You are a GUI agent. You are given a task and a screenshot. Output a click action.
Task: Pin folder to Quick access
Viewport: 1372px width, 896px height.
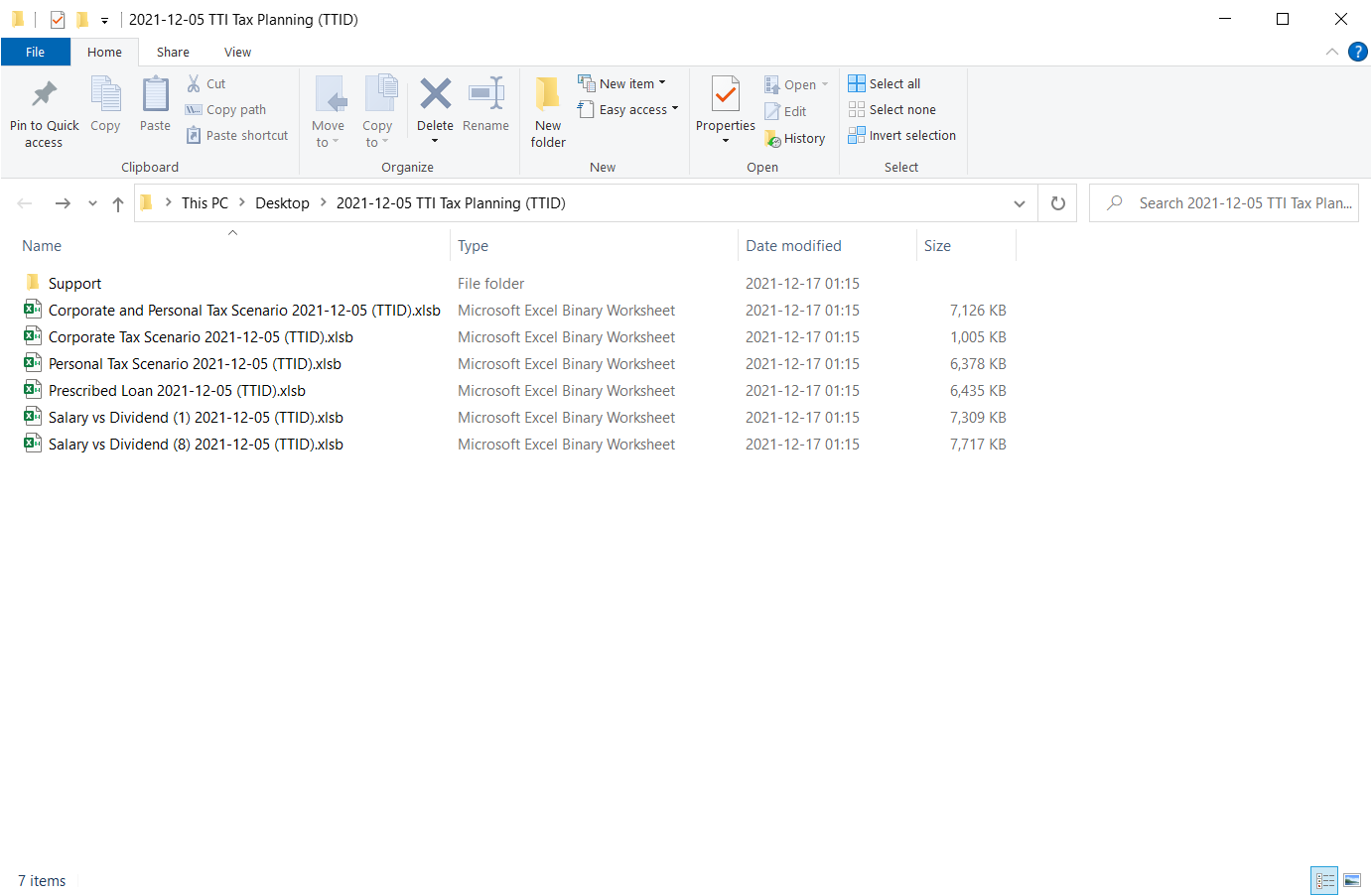[x=44, y=113]
